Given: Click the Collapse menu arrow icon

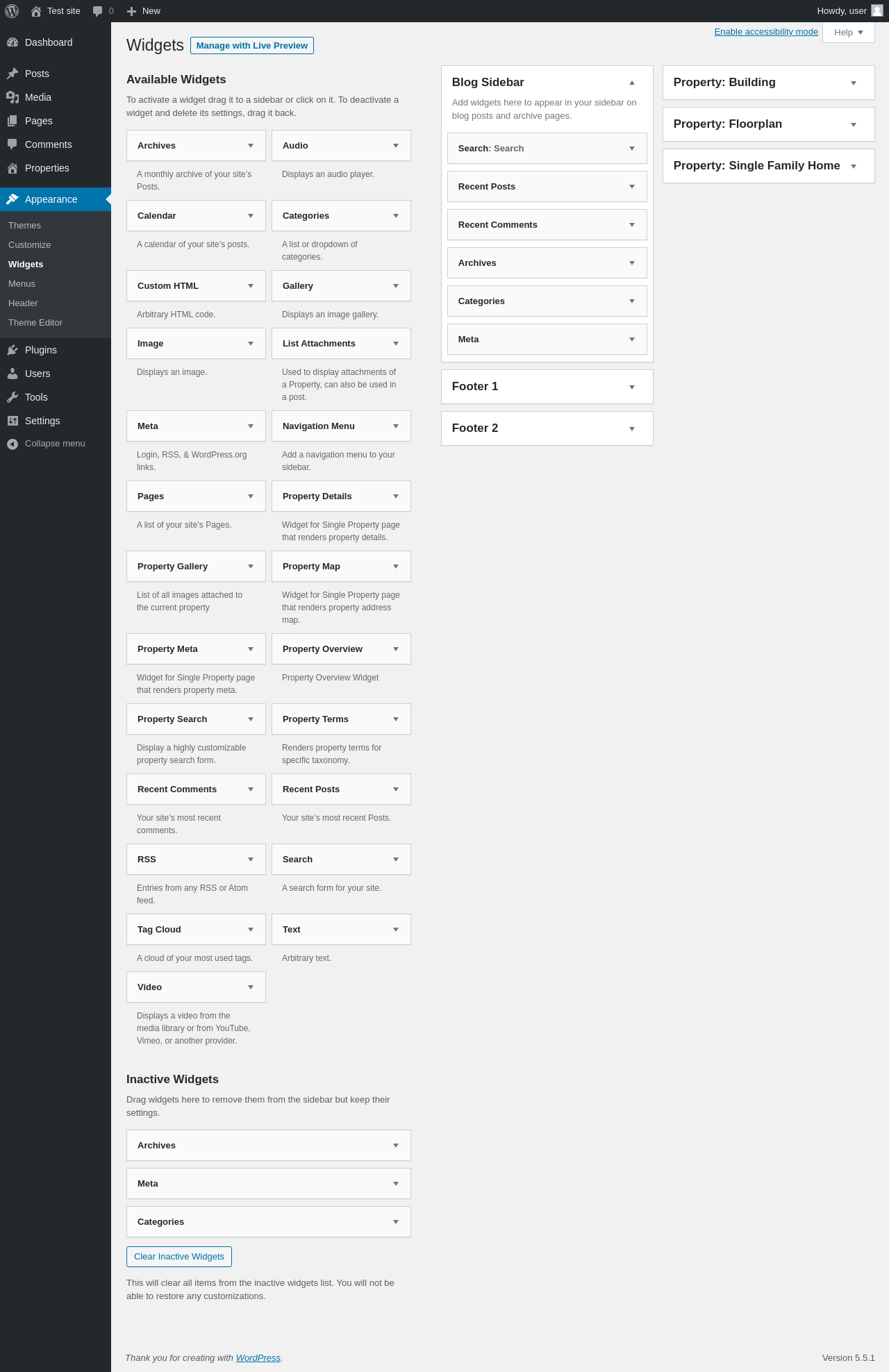Looking at the screenshot, I should click(x=13, y=444).
